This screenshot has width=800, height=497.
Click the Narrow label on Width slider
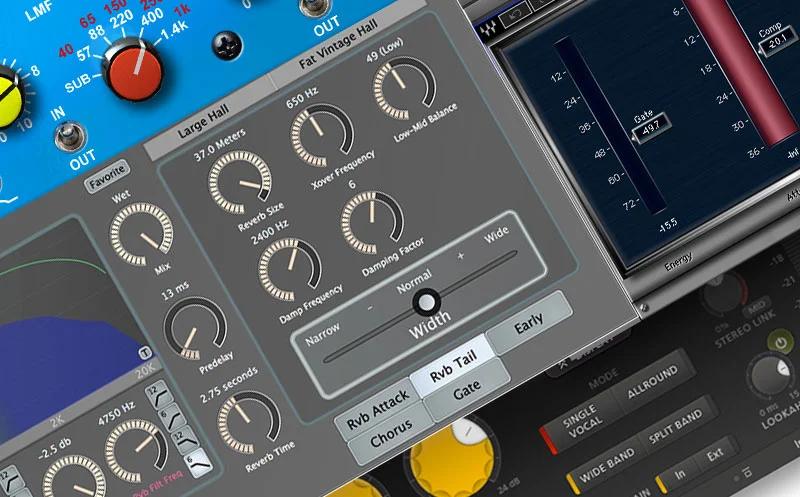click(322, 335)
